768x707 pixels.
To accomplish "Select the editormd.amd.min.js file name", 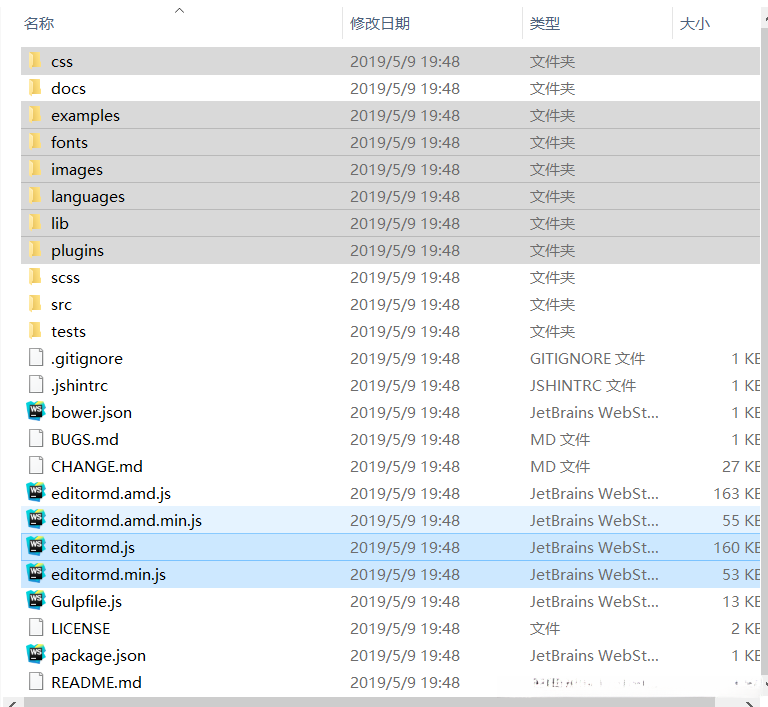I will [126, 520].
